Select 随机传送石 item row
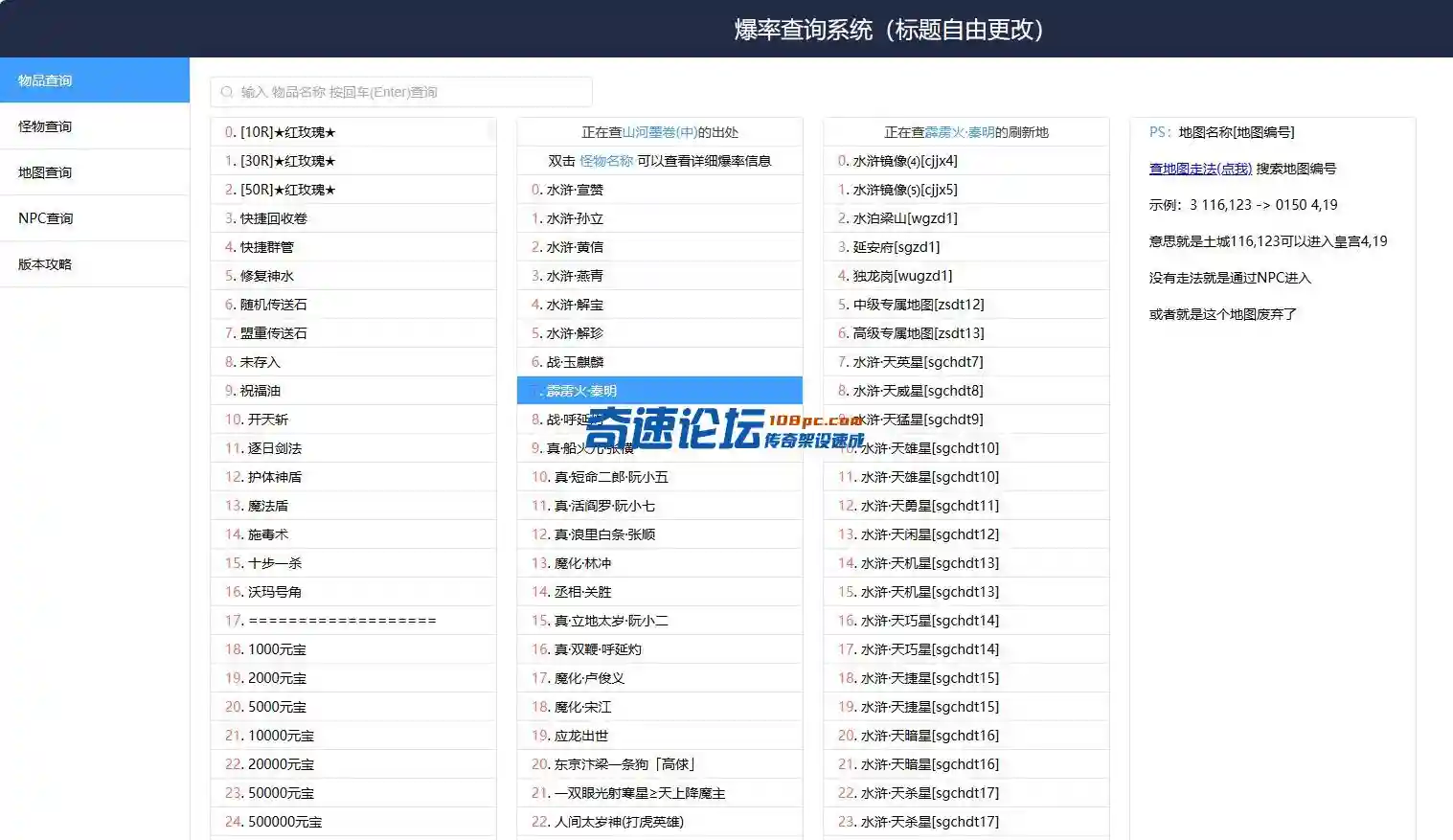The image size is (1453, 840). pos(353,305)
